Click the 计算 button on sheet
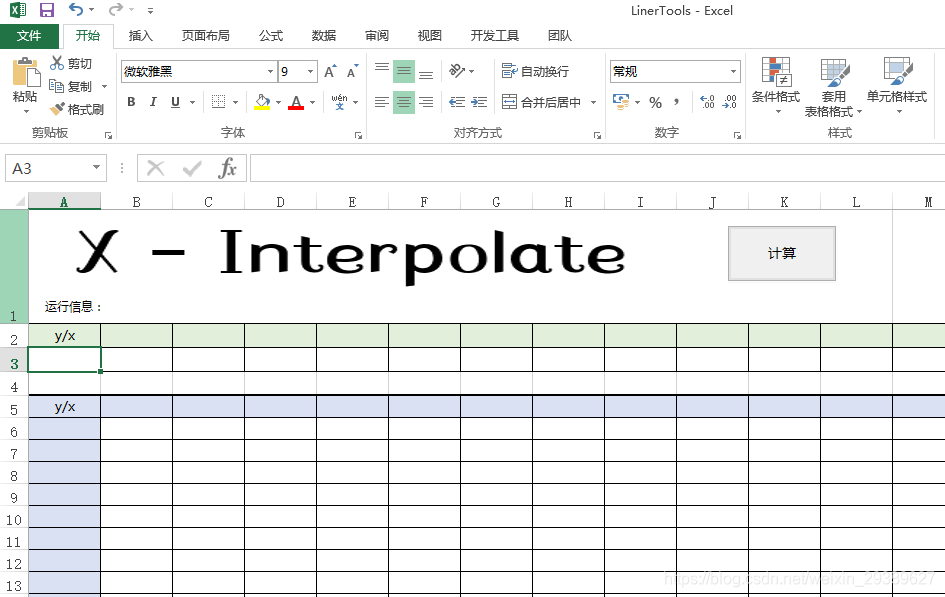 click(782, 254)
